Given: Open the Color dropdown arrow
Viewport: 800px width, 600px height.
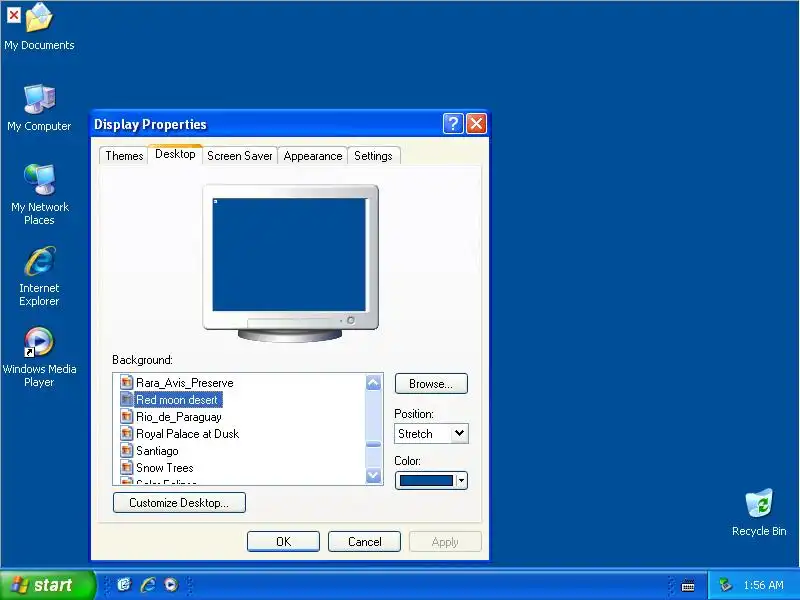Looking at the screenshot, I should pyautogui.click(x=461, y=481).
